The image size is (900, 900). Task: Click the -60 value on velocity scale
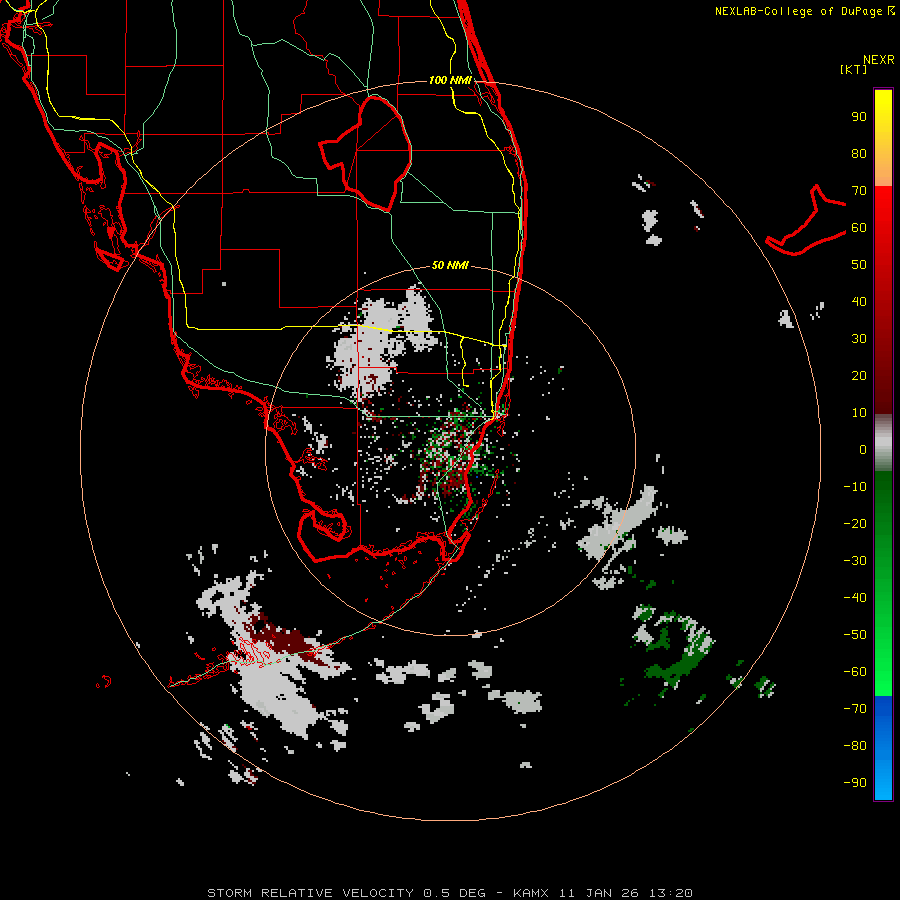point(855,672)
